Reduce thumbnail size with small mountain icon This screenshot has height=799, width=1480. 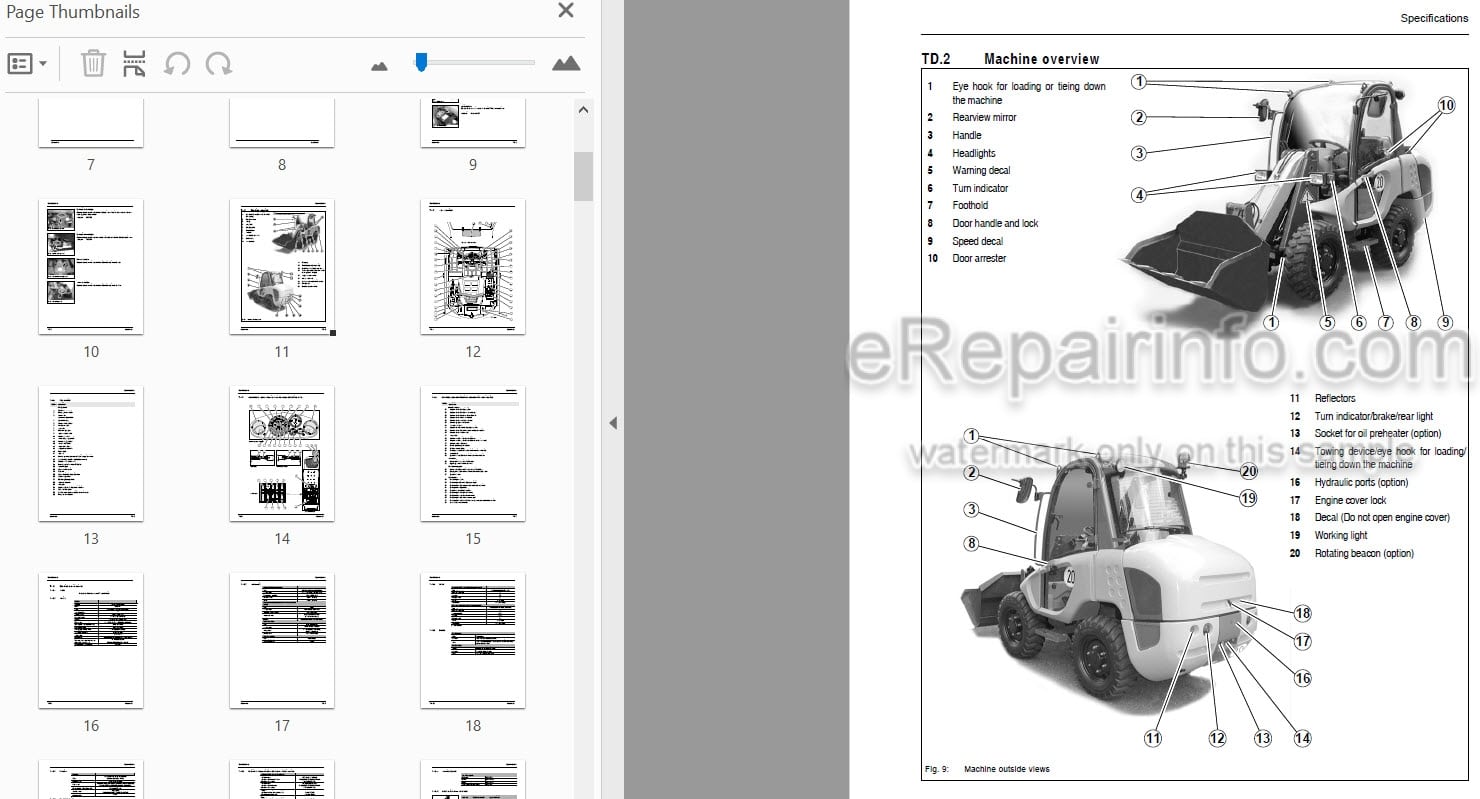point(379,66)
